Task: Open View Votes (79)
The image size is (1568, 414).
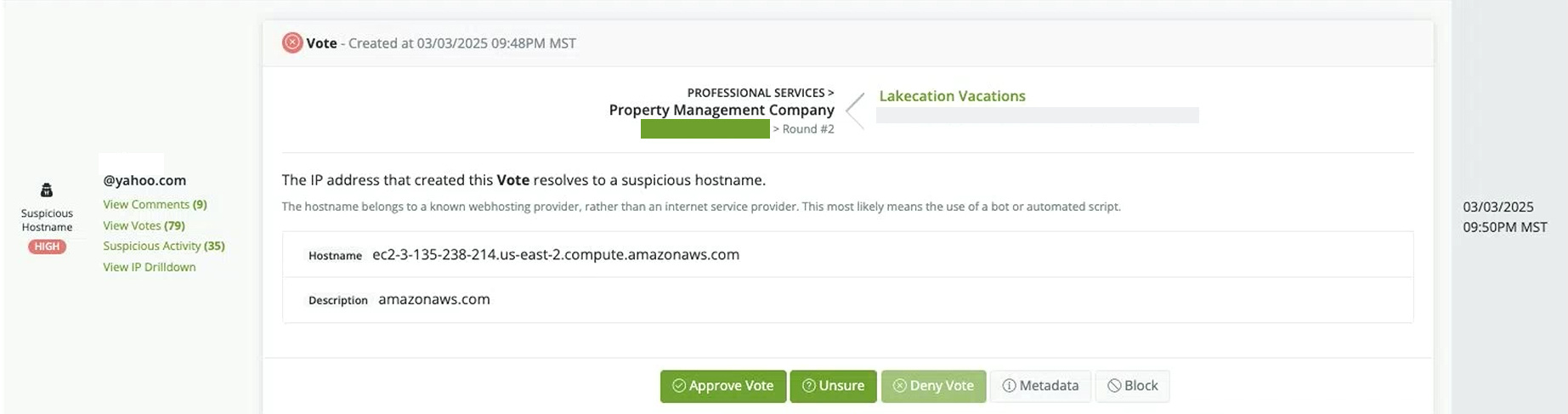Action: click(144, 225)
